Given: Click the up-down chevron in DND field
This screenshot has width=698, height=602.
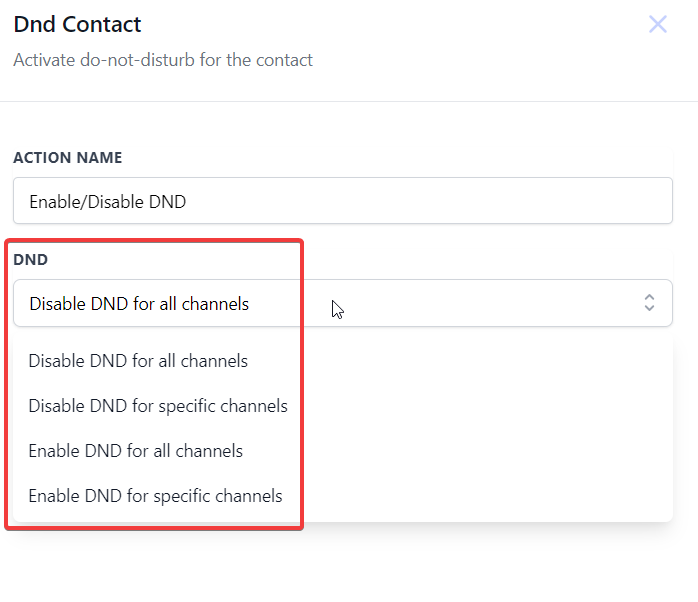Looking at the screenshot, I should pyautogui.click(x=649, y=303).
